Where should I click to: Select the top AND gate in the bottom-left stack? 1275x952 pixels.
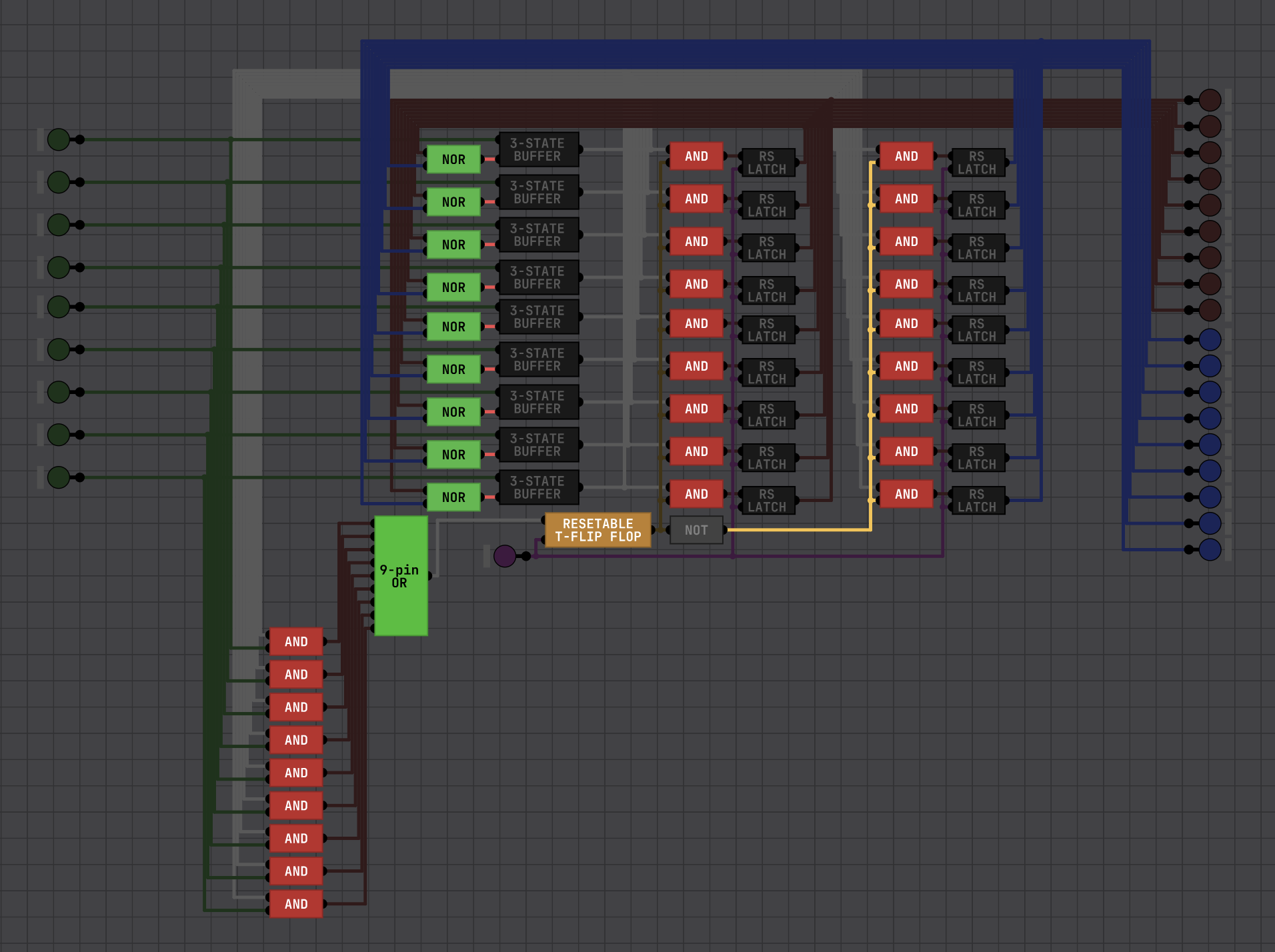[296, 641]
